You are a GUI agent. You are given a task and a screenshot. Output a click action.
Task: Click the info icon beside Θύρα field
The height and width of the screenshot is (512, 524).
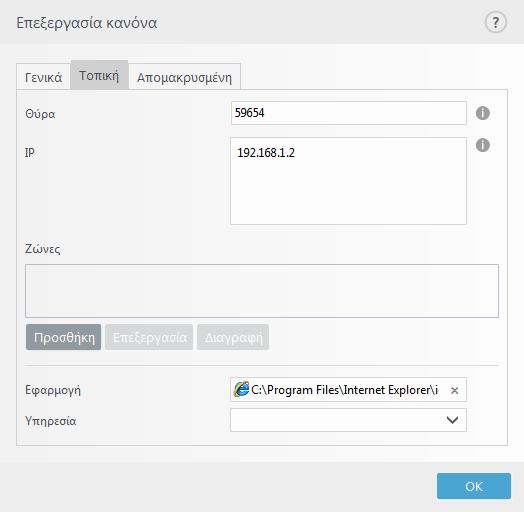tap(483, 113)
